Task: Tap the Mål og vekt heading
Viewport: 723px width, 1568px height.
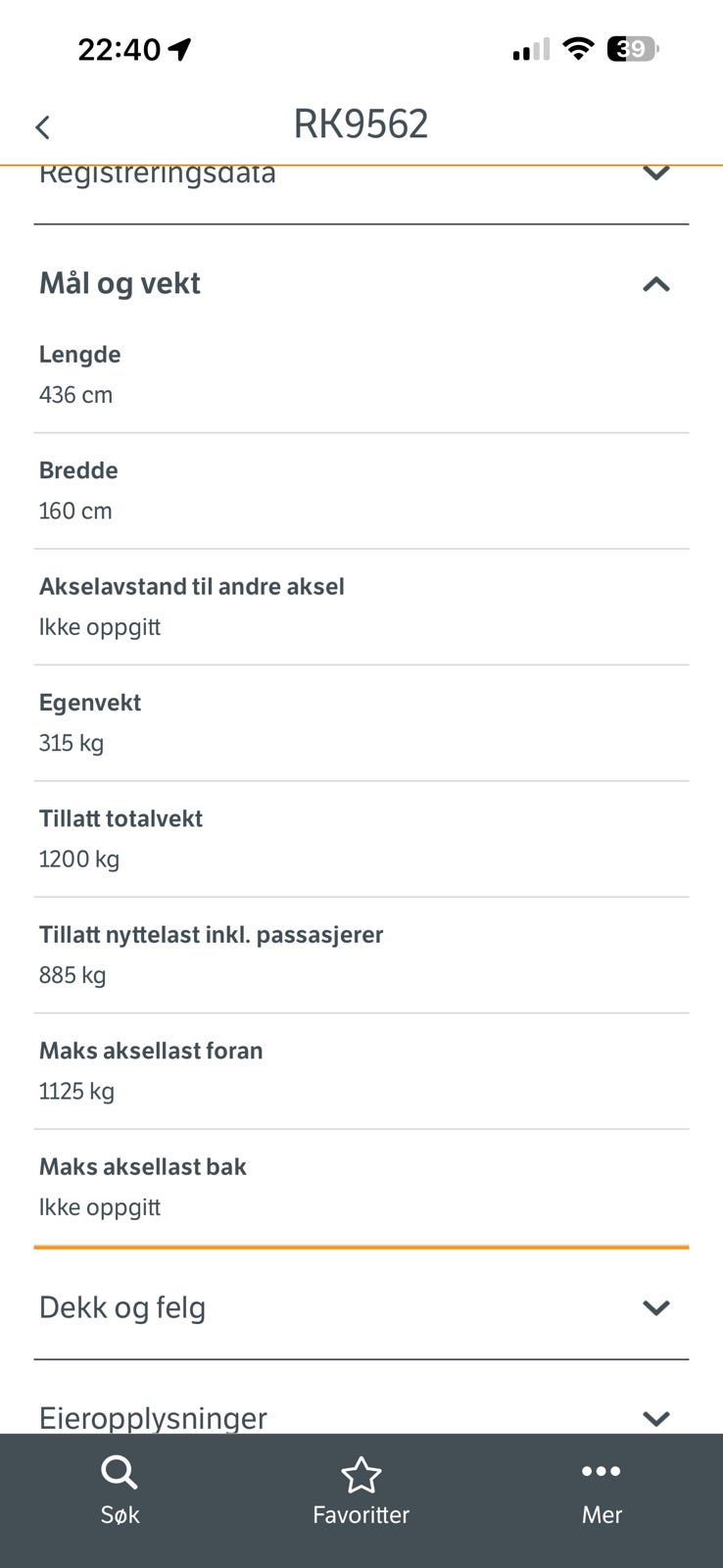Action: 120,284
